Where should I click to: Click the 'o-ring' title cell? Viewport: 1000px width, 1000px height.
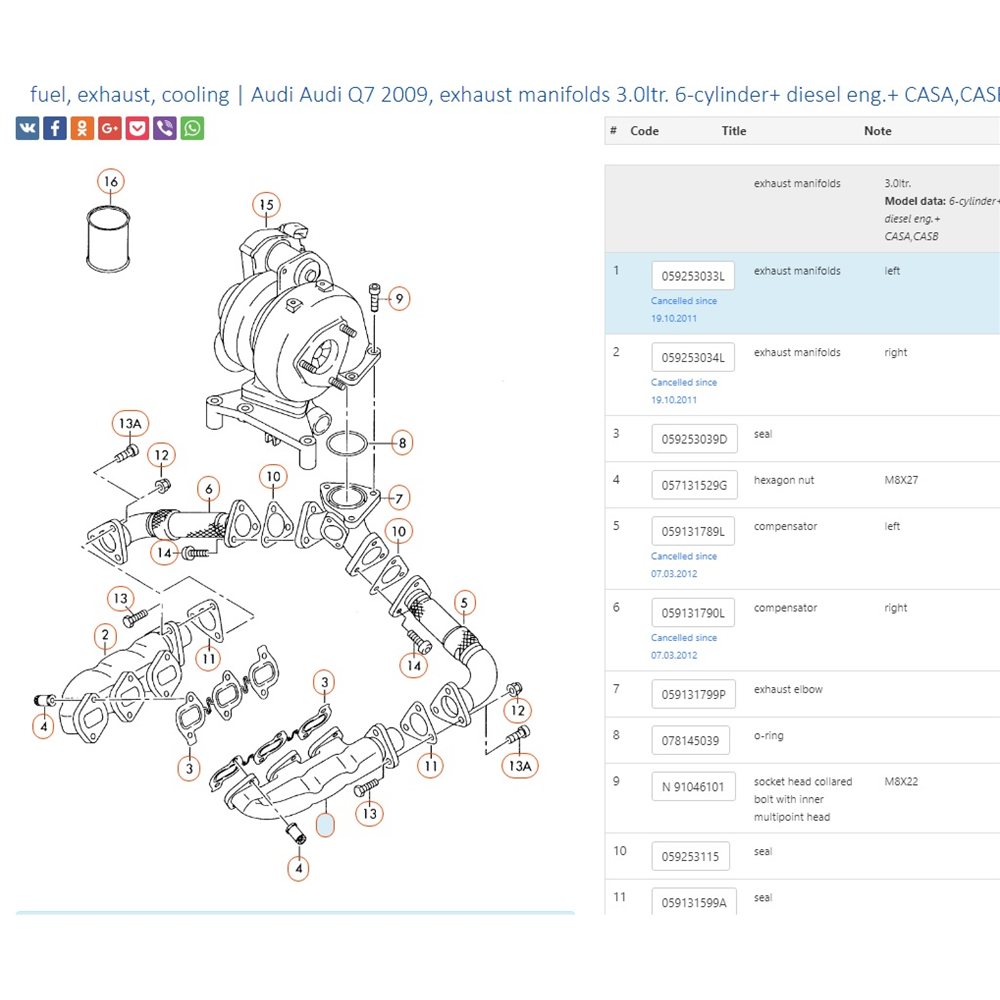pyautogui.click(x=768, y=735)
